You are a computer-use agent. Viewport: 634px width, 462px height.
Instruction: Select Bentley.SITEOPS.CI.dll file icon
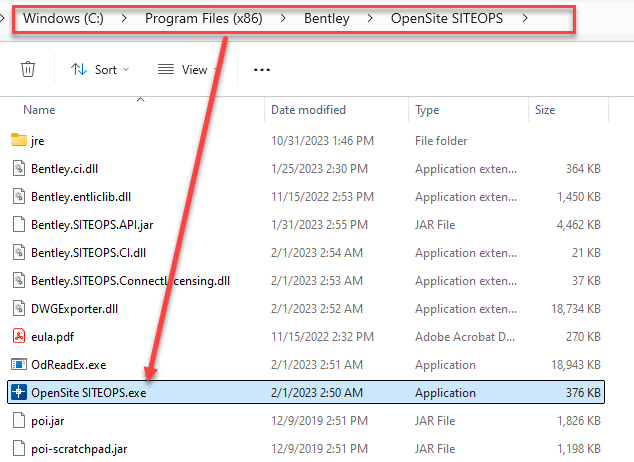pos(19,252)
